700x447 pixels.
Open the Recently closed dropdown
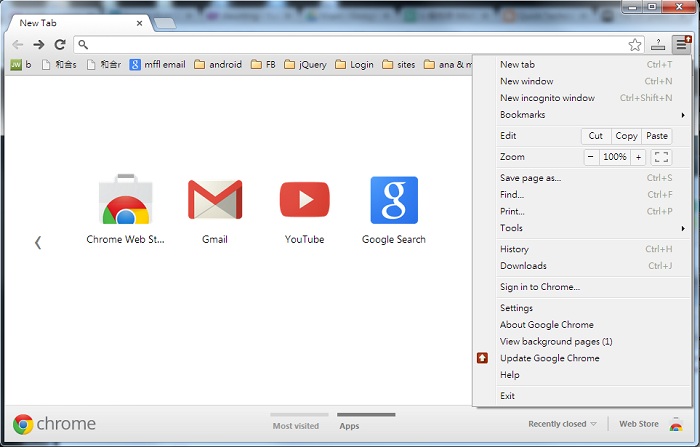[x=562, y=424]
